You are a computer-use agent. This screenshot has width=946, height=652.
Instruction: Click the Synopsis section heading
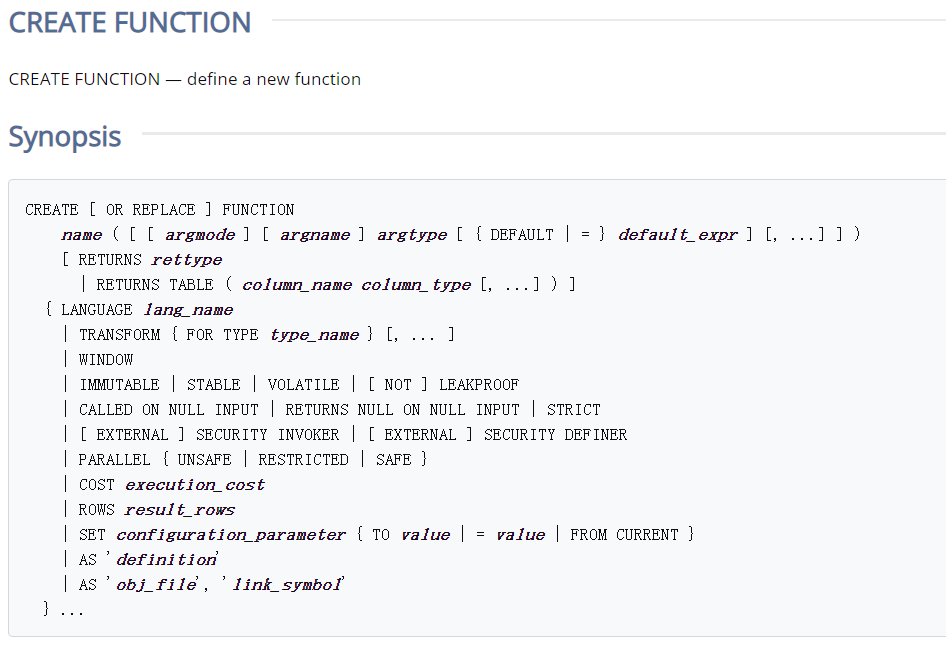pos(65,137)
